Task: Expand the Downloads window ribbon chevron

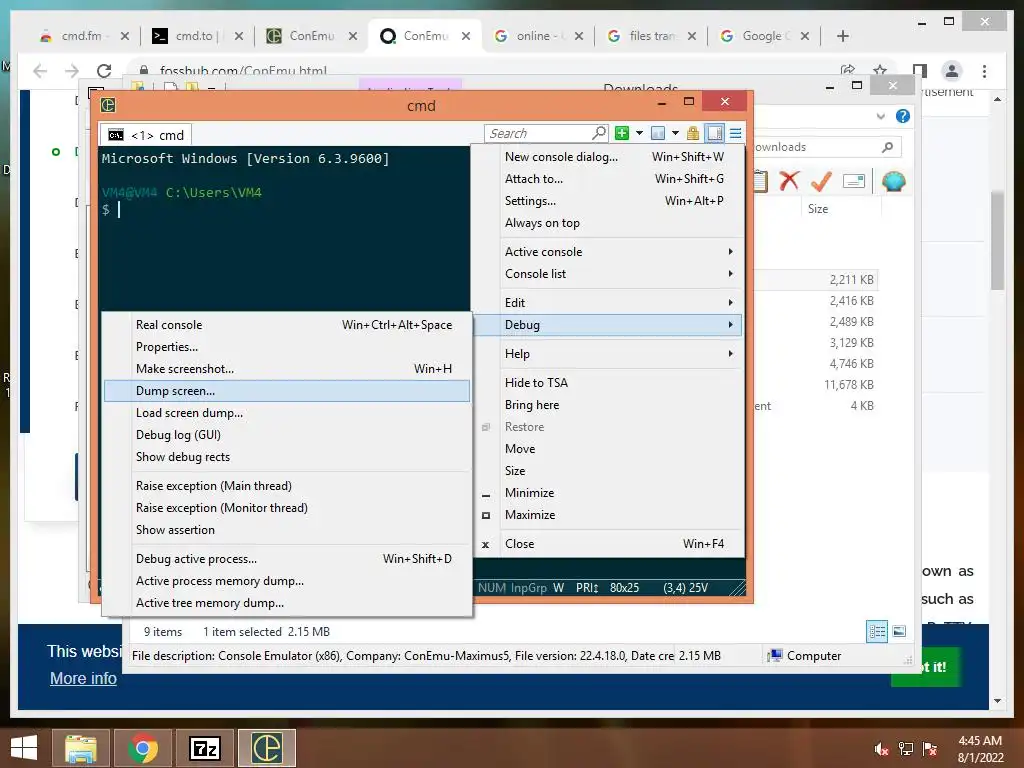Action: coord(880,116)
